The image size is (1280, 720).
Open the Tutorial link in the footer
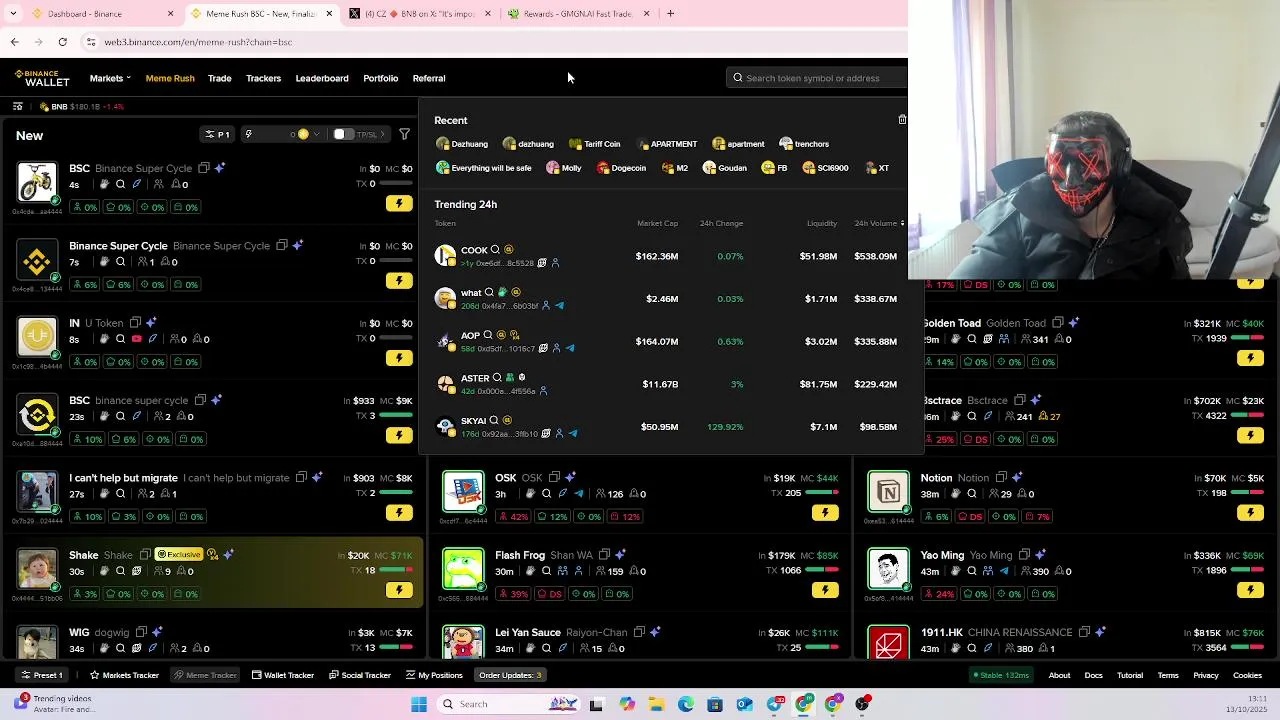(x=1130, y=675)
